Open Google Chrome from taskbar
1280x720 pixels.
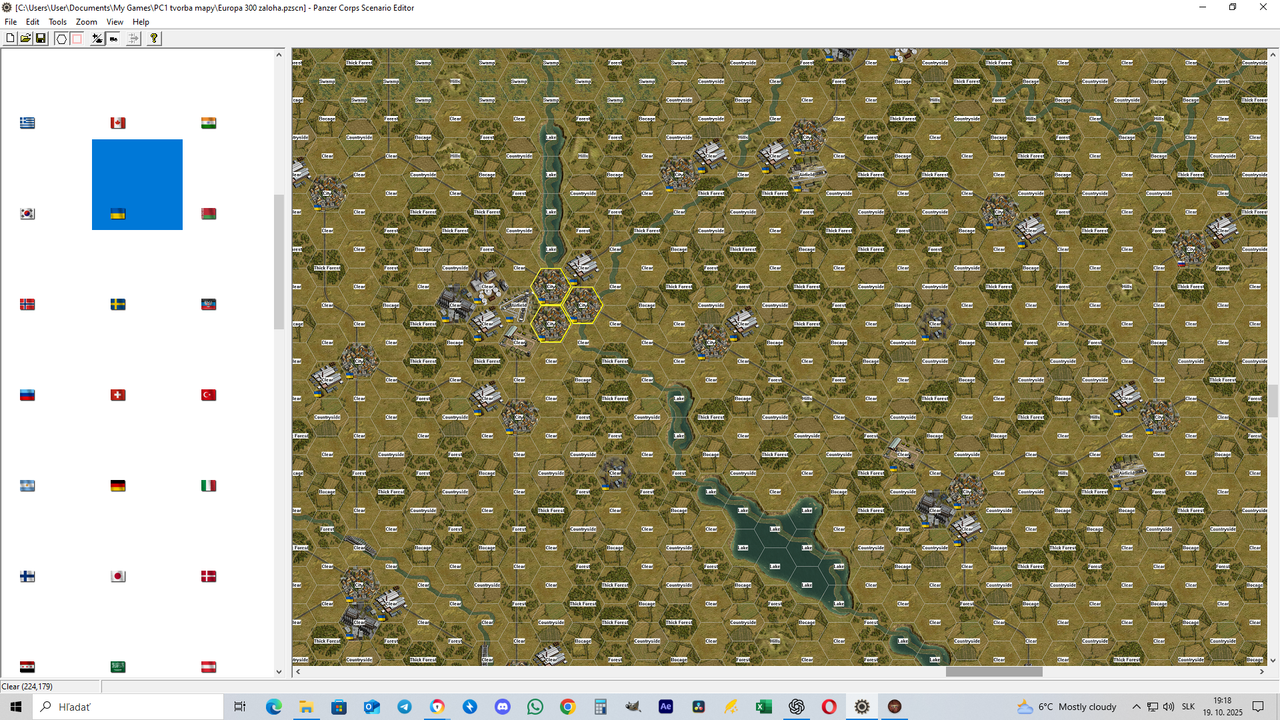pyautogui.click(x=567, y=706)
